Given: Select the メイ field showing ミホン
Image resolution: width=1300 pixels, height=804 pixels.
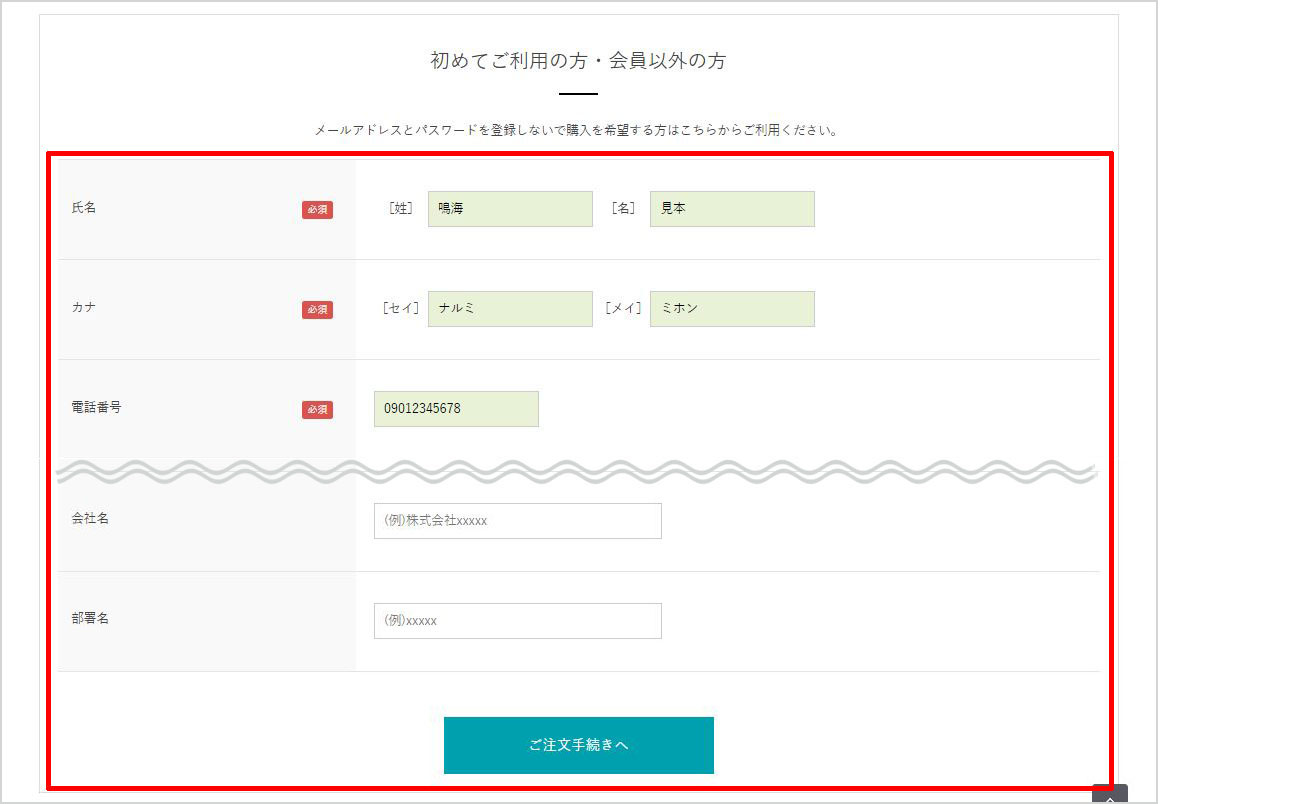Looking at the screenshot, I should coord(732,309).
